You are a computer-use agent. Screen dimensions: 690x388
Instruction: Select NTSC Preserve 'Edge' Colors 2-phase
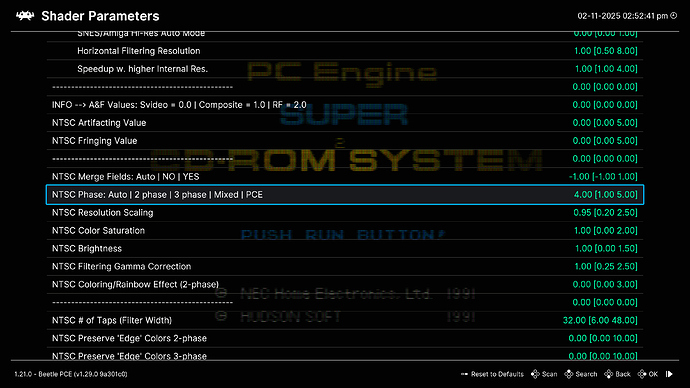pyautogui.click(x=345, y=338)
